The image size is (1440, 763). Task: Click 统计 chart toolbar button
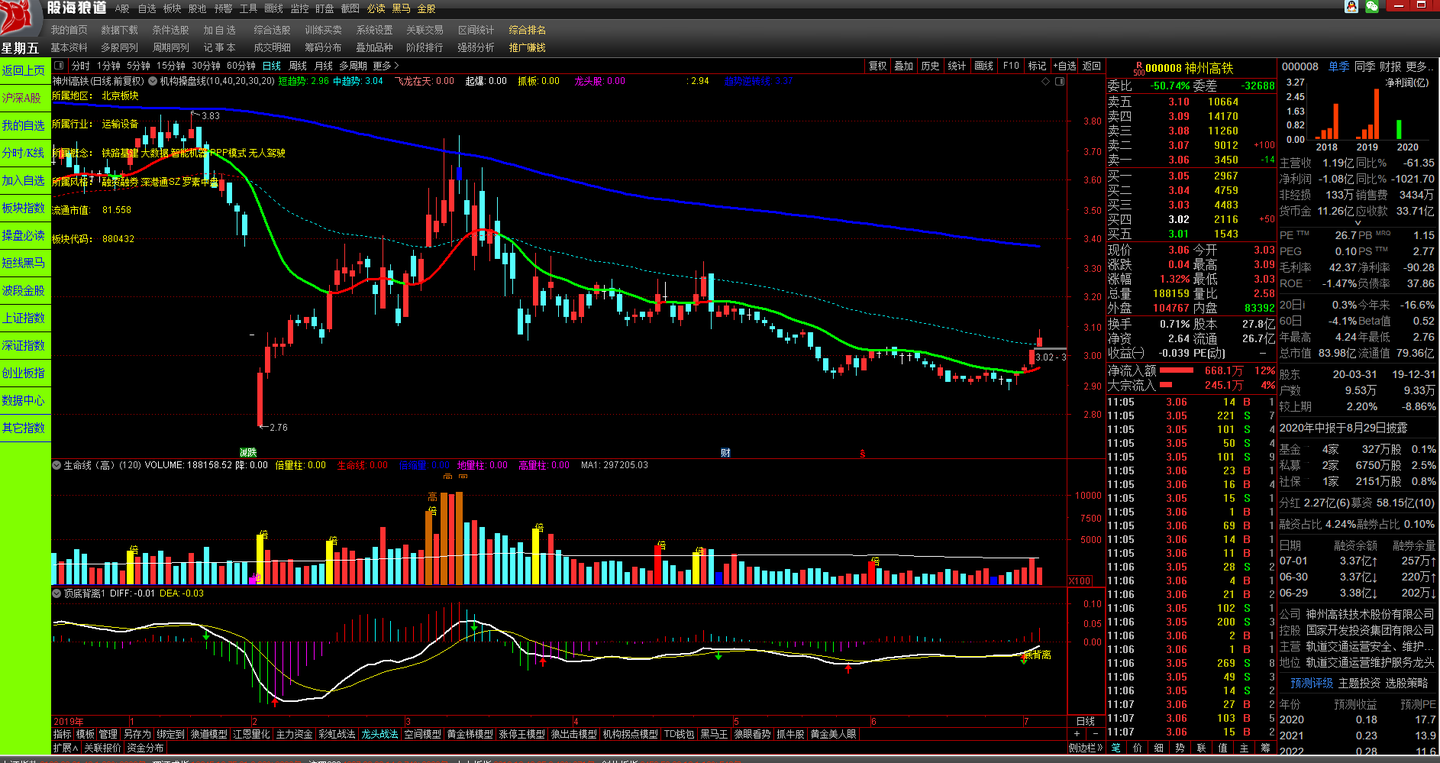point(957,66)
